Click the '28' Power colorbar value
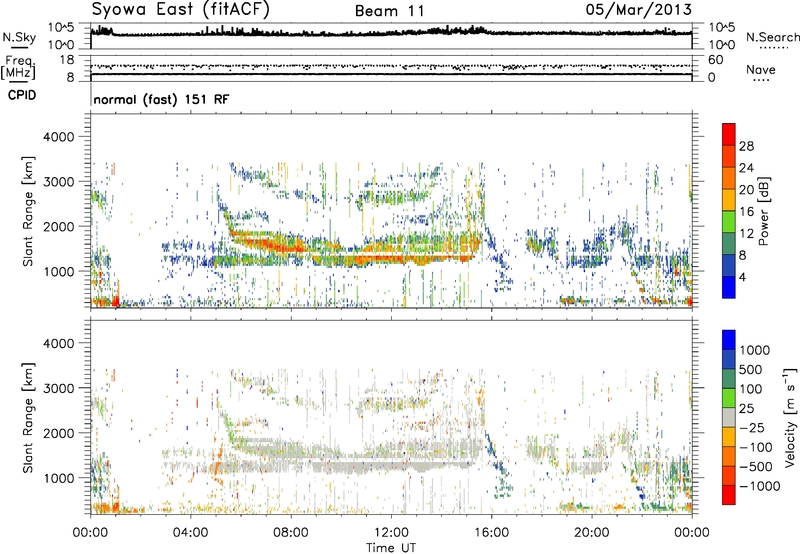Image resolution: width=800 pixels, height=554 pixels. point(746,146)
